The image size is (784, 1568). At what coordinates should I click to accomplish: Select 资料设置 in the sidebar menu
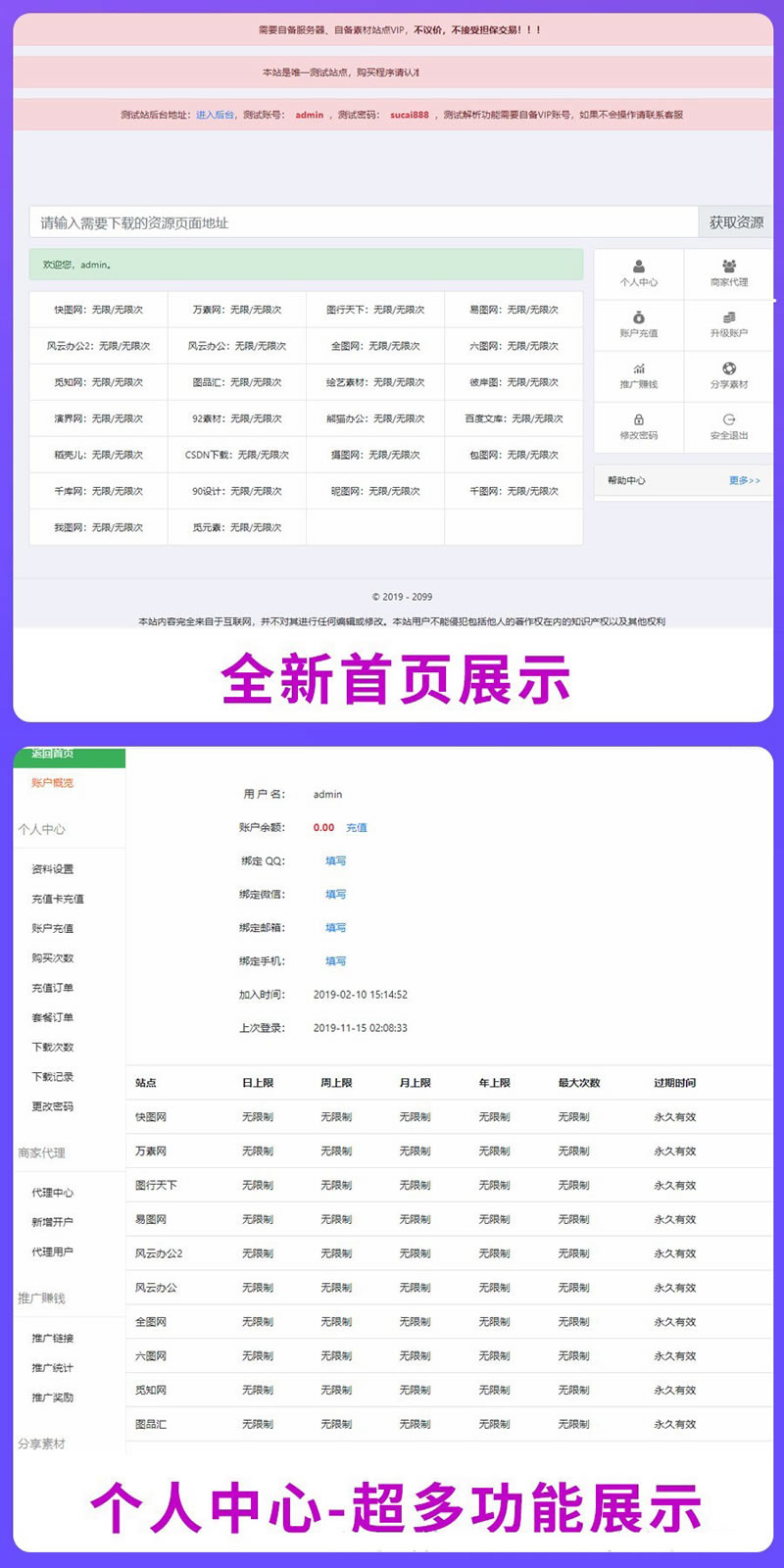click(52, 869)
